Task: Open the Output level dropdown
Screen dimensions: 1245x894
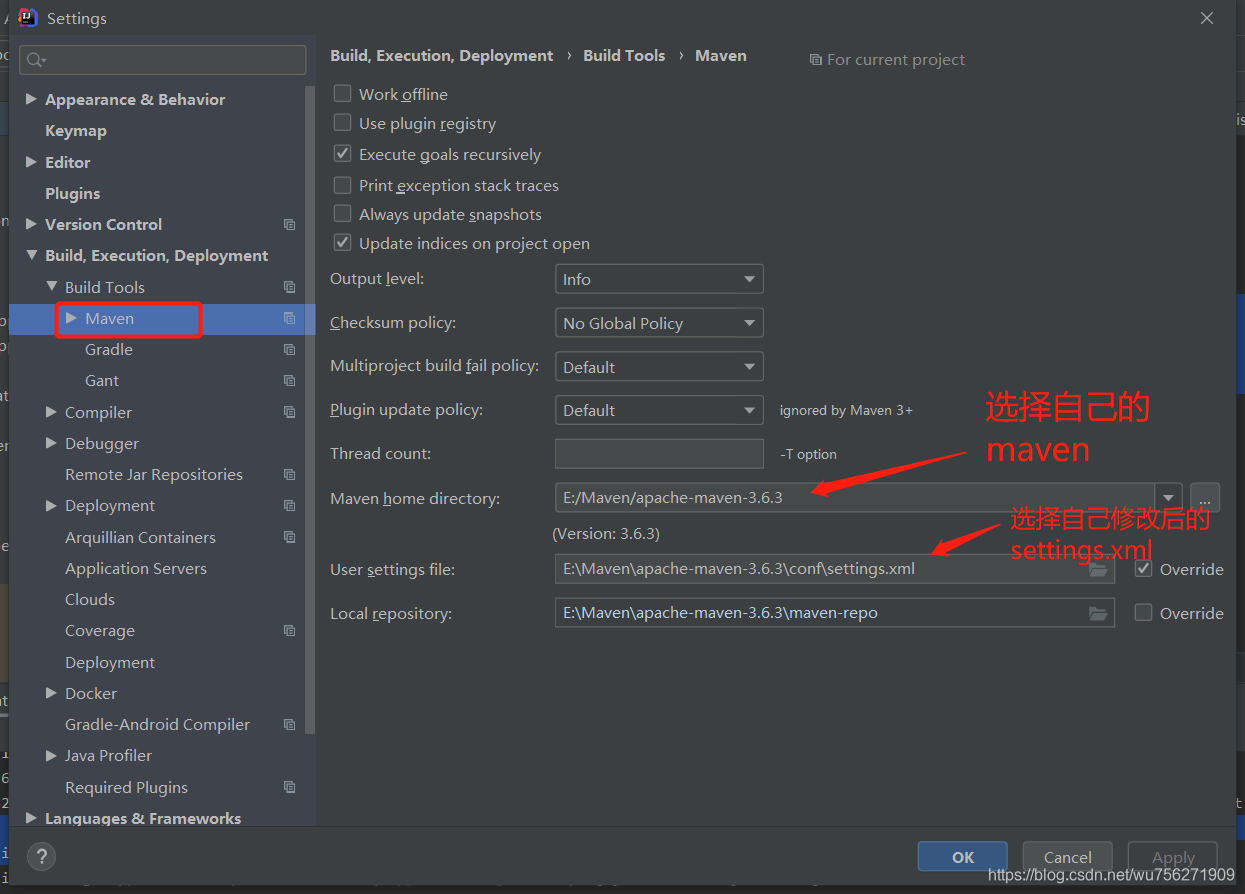Action: (x=659, y=279)
